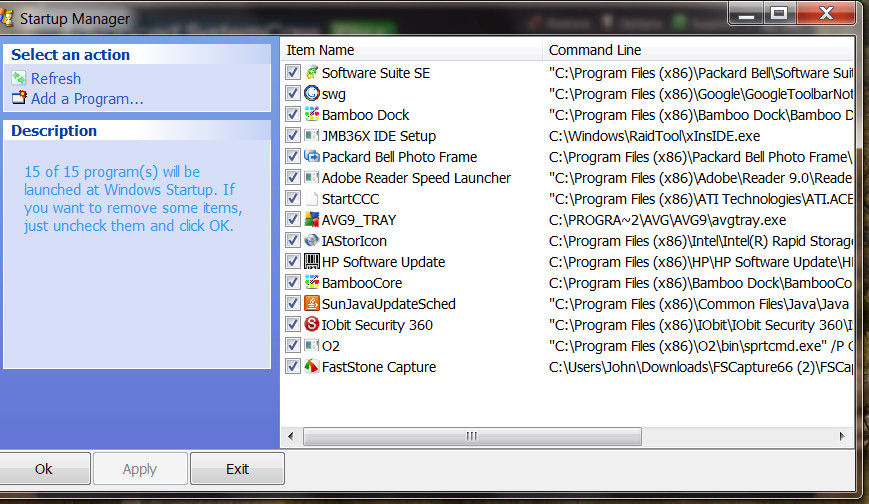869x504 pixels.
Task: Toggle the AVG9_TRAY checkbox
Action: 293,220
